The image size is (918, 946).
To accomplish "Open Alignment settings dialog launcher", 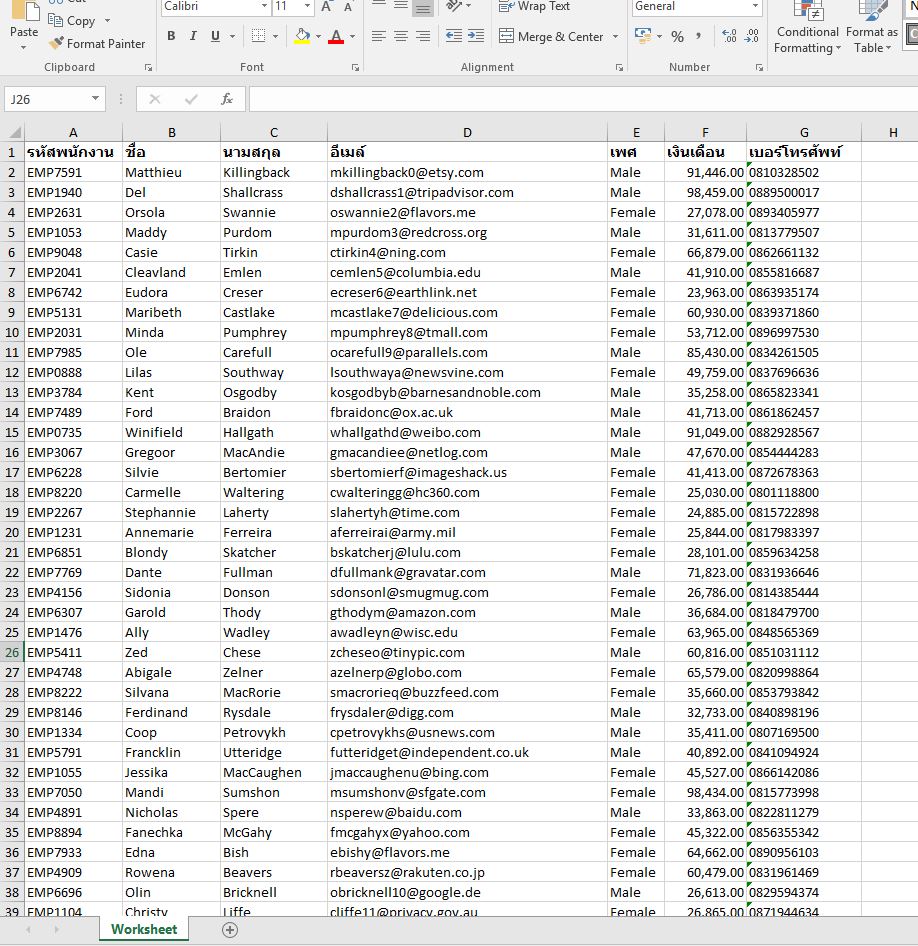I will [619, 68].
